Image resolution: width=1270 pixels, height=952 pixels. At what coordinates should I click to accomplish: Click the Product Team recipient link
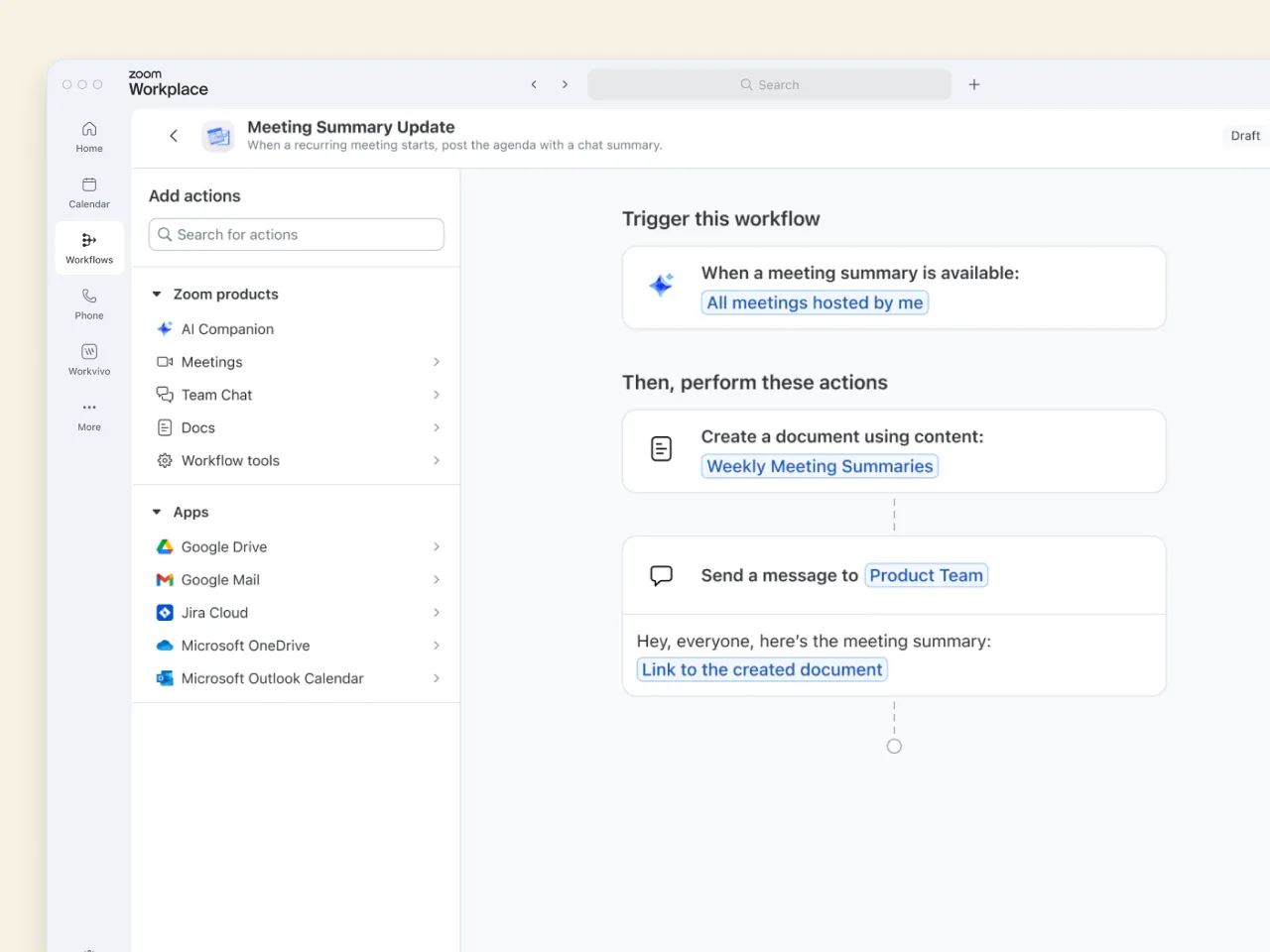coord(925,575)
